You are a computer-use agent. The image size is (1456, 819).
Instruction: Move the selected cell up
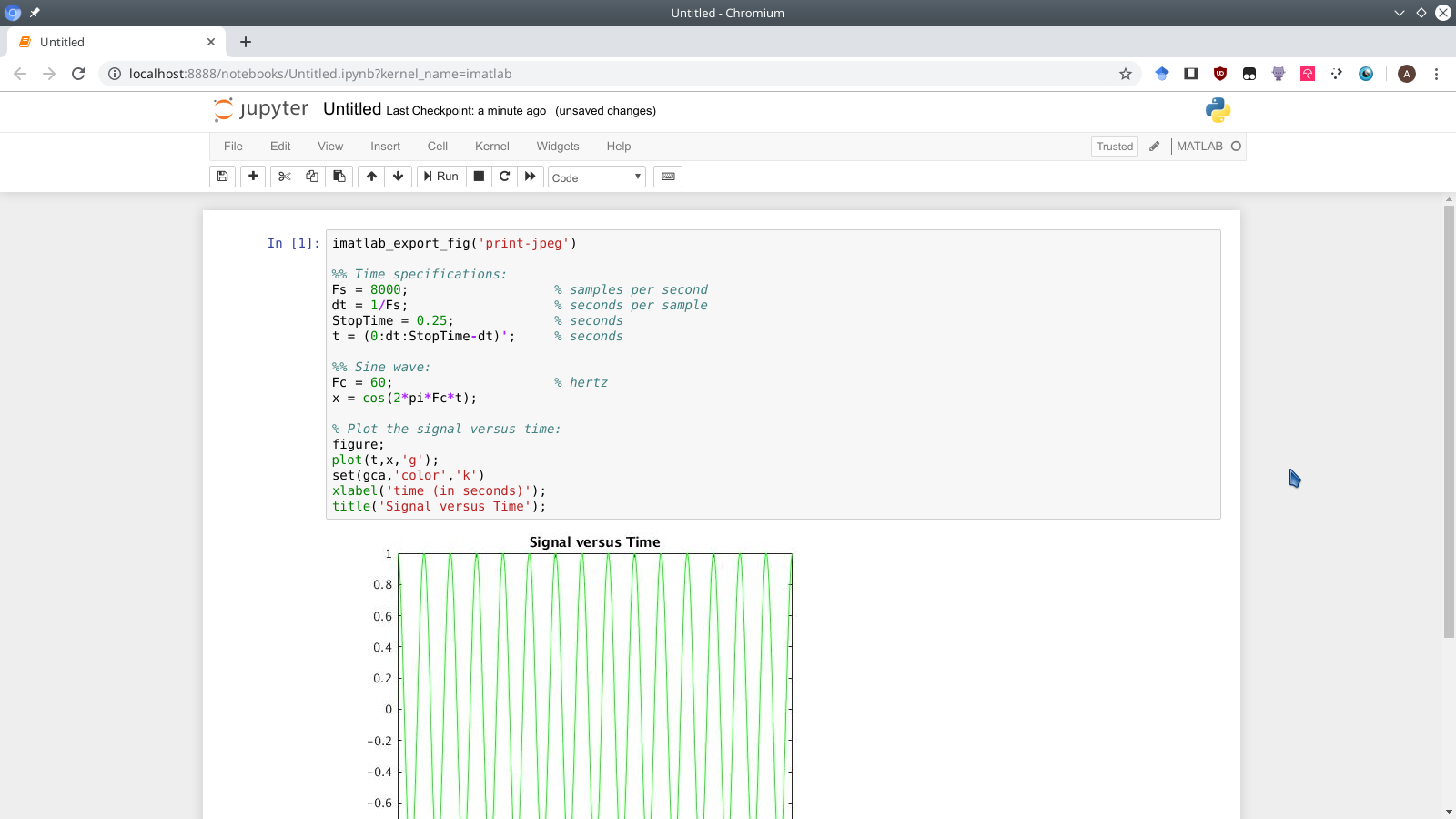coord(371,177)
